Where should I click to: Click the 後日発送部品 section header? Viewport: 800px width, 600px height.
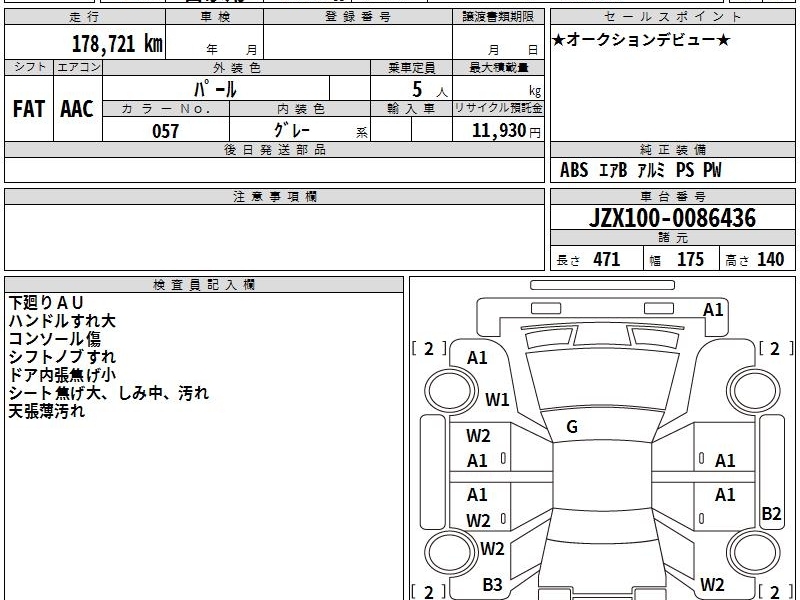(274, 149)
